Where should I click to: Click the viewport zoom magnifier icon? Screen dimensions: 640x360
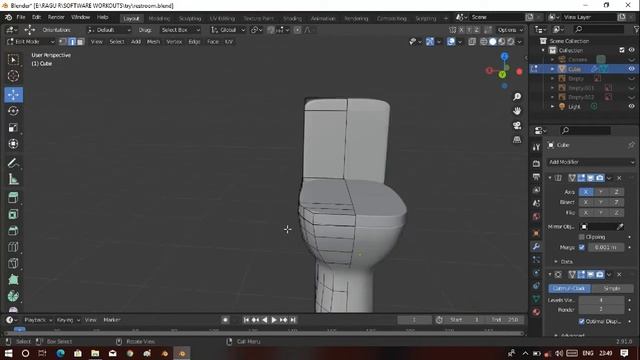coord(517,97)
